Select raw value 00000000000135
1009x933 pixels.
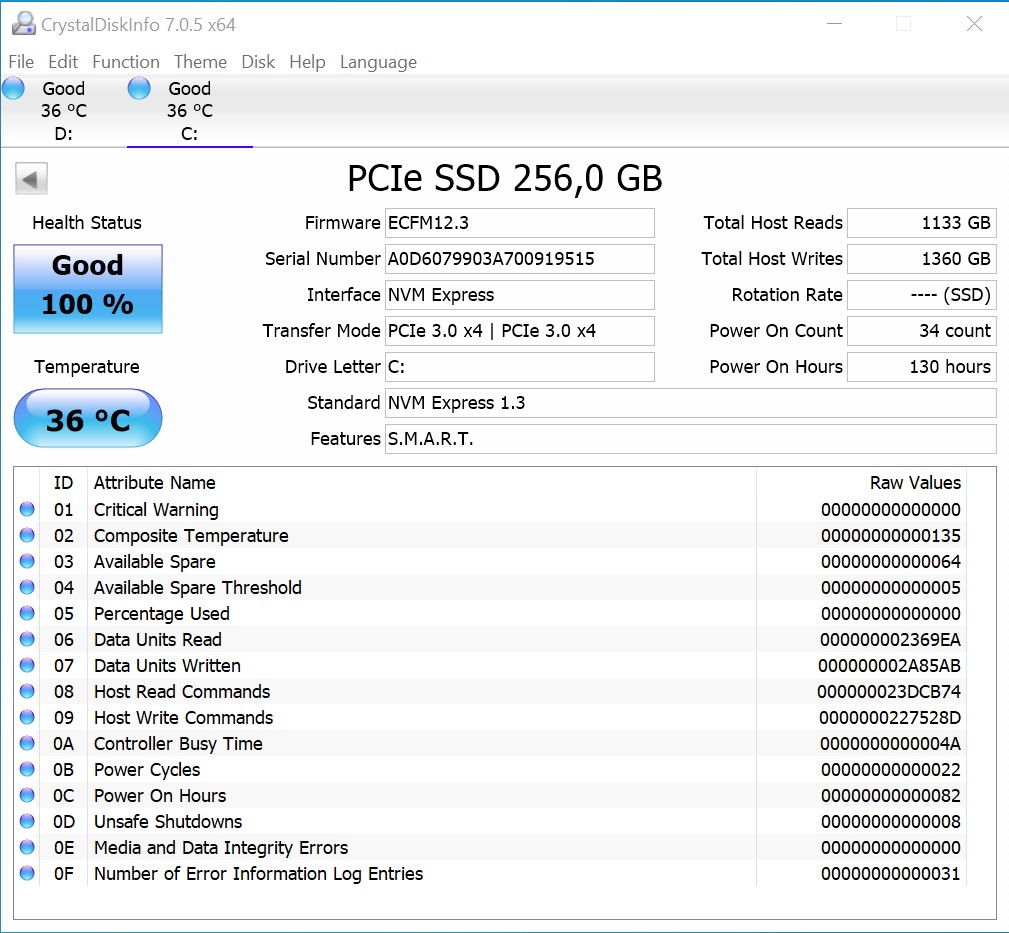891,535
